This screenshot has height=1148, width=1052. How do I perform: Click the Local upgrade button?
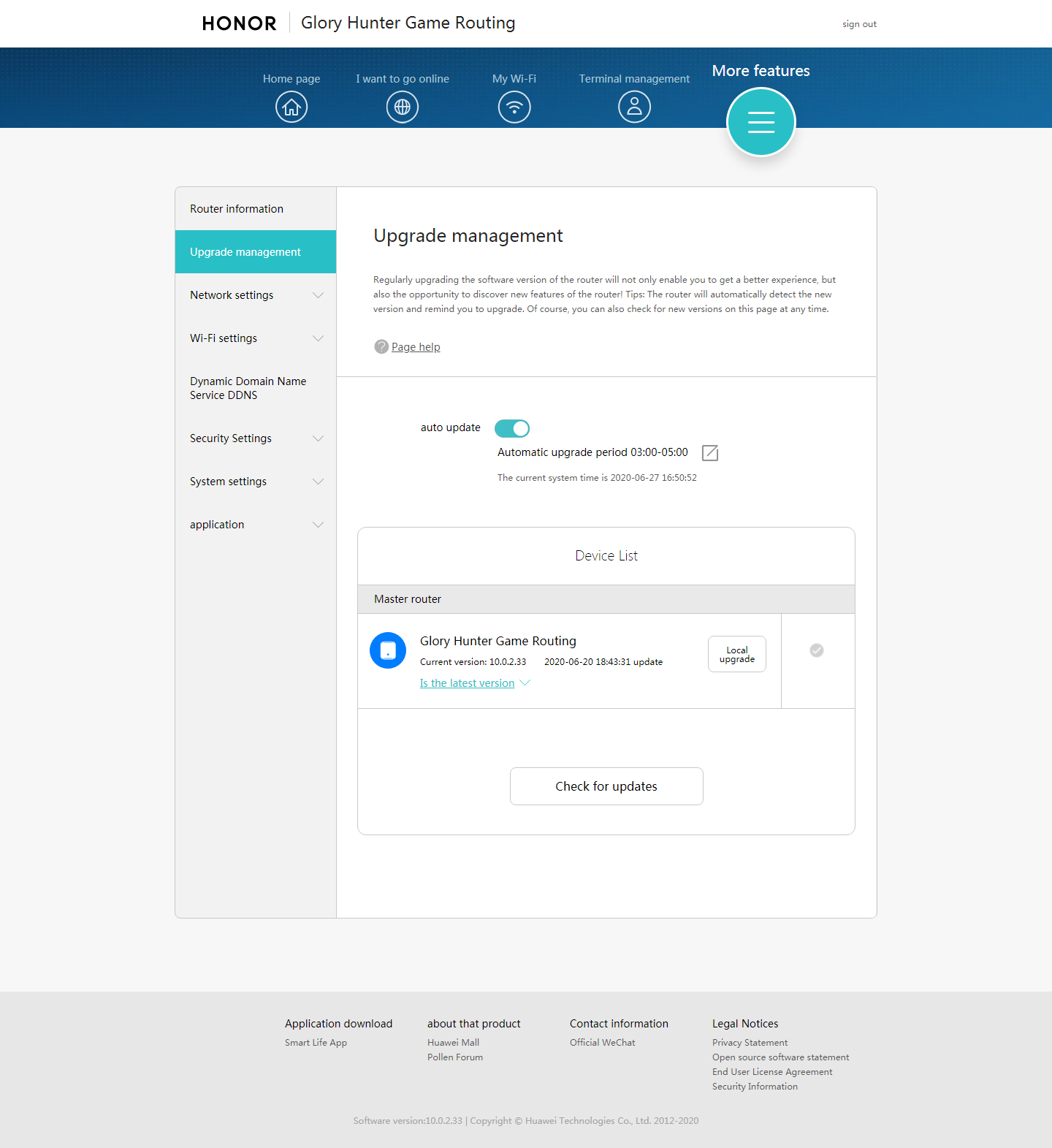click(737, 654)
